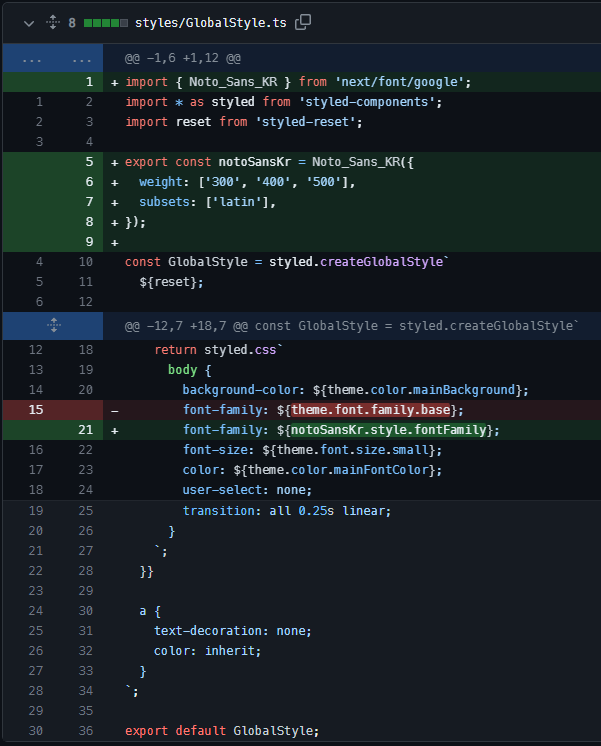The width and height of the screenshot is (601, 746).
Task: Select added line number 5
Action: (89, 162)
